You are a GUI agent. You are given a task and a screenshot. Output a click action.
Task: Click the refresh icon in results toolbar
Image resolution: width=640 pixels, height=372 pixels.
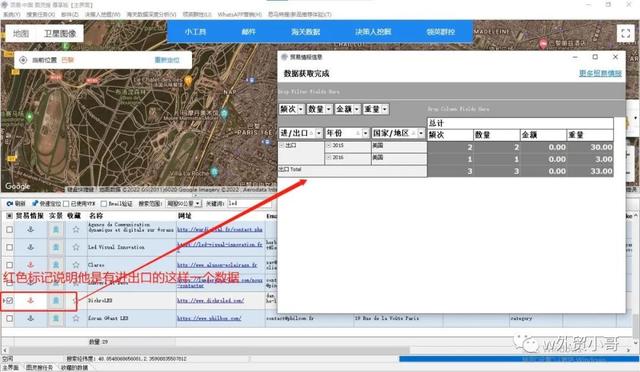[9, 203]
